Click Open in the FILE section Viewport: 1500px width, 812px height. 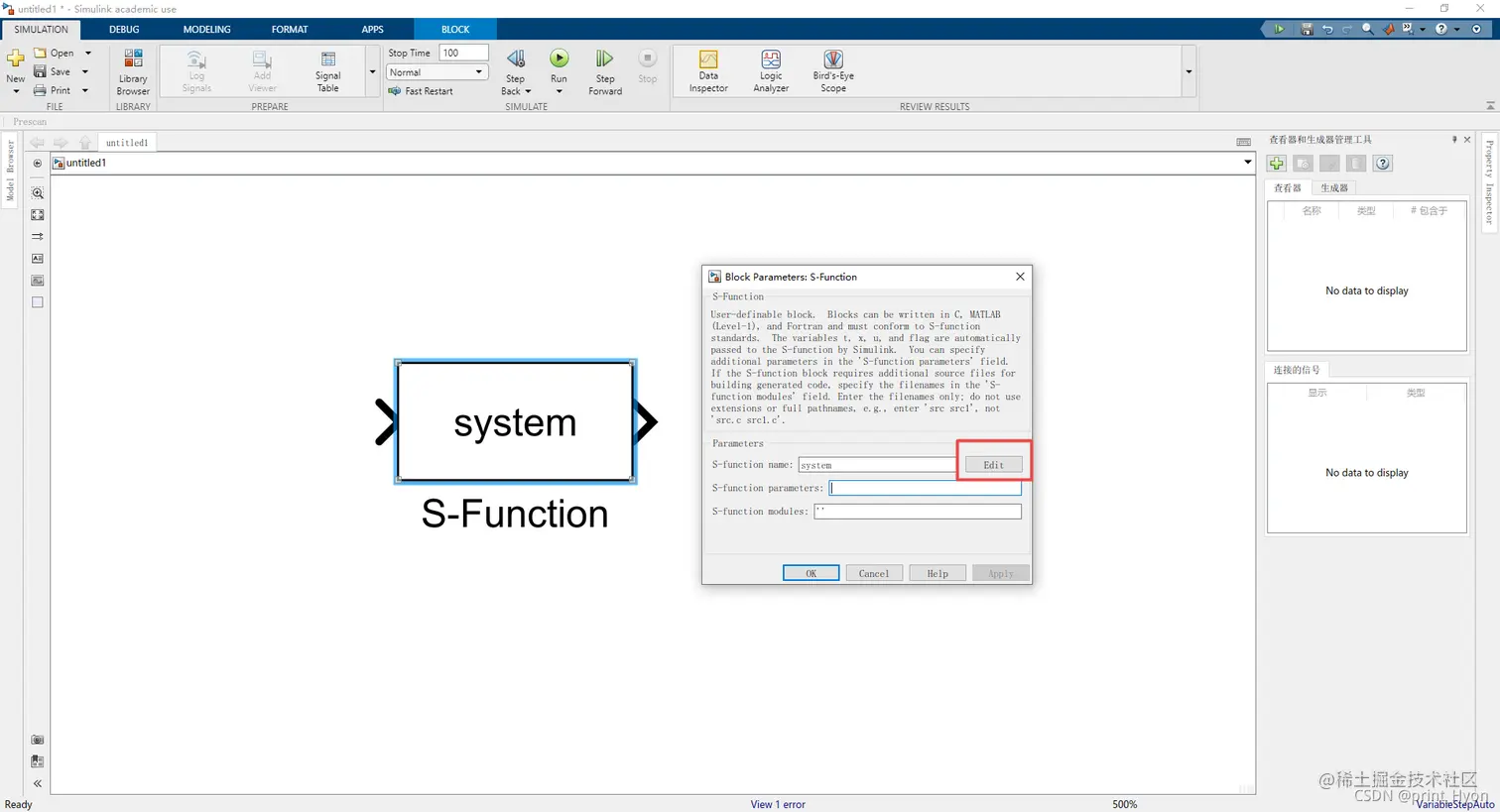click(54, 53)
